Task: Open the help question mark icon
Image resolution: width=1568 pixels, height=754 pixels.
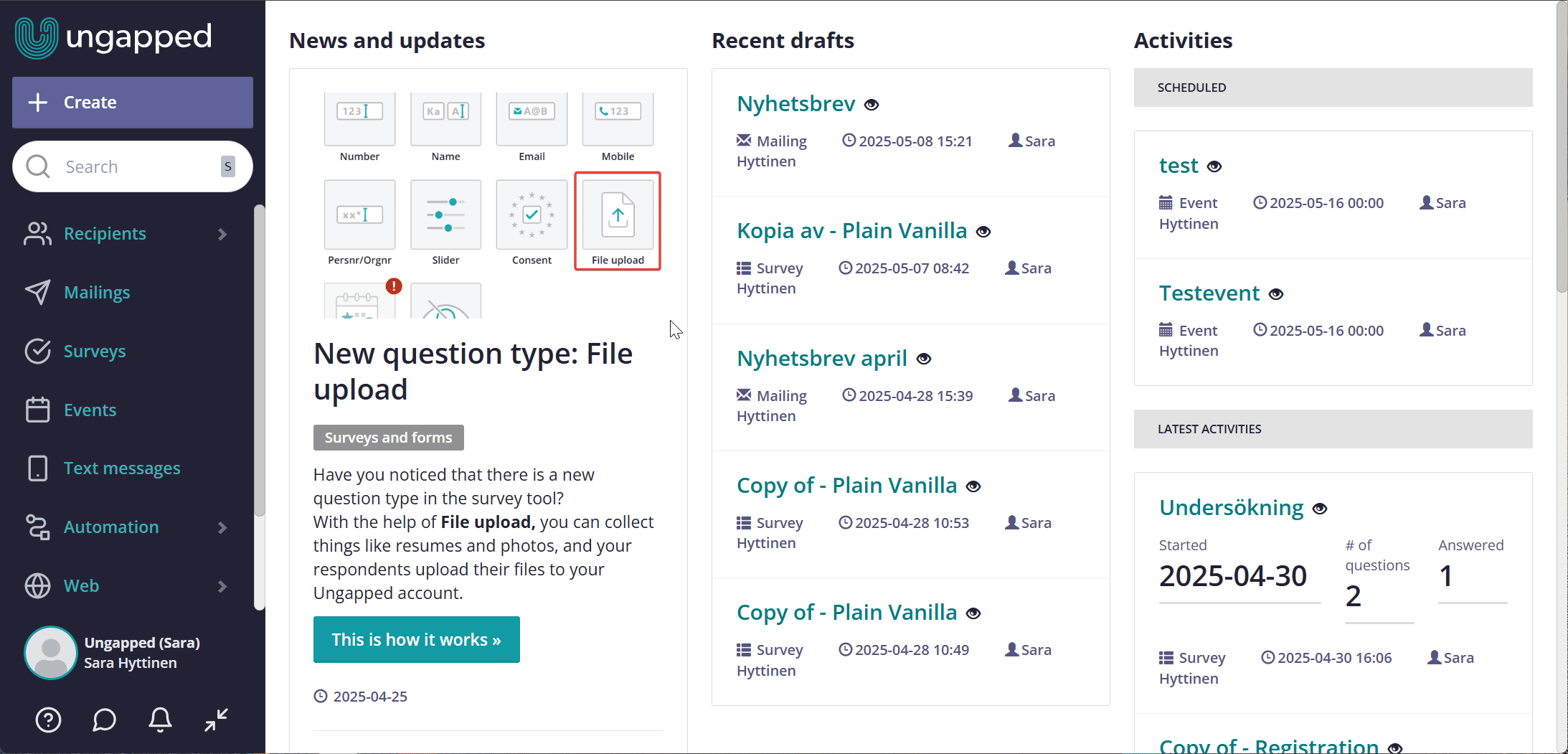Action: point(48,720)
